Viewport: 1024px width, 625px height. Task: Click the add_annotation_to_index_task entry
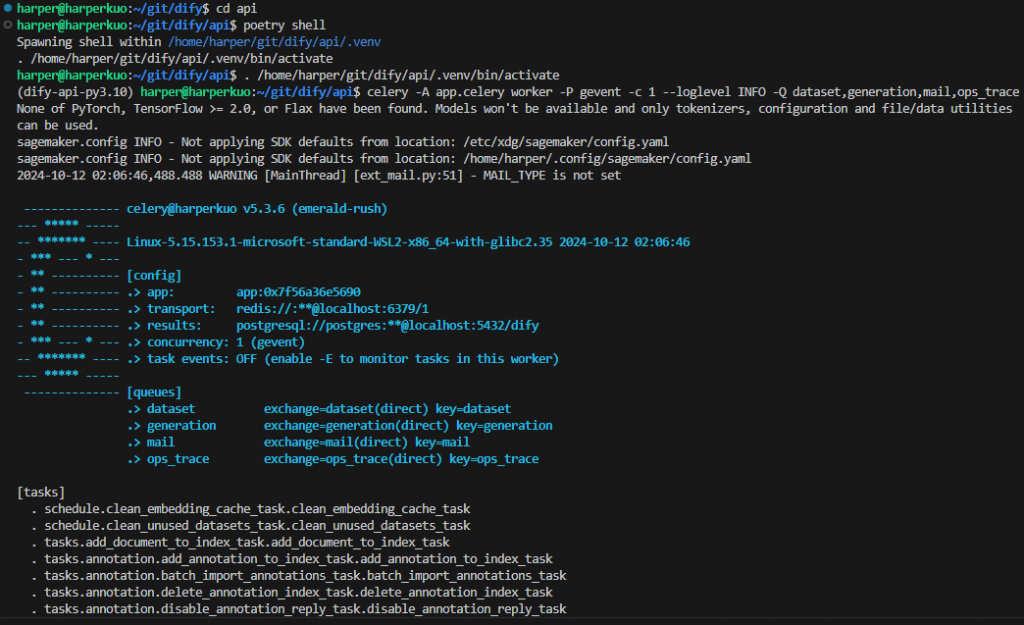click(298, 558)
